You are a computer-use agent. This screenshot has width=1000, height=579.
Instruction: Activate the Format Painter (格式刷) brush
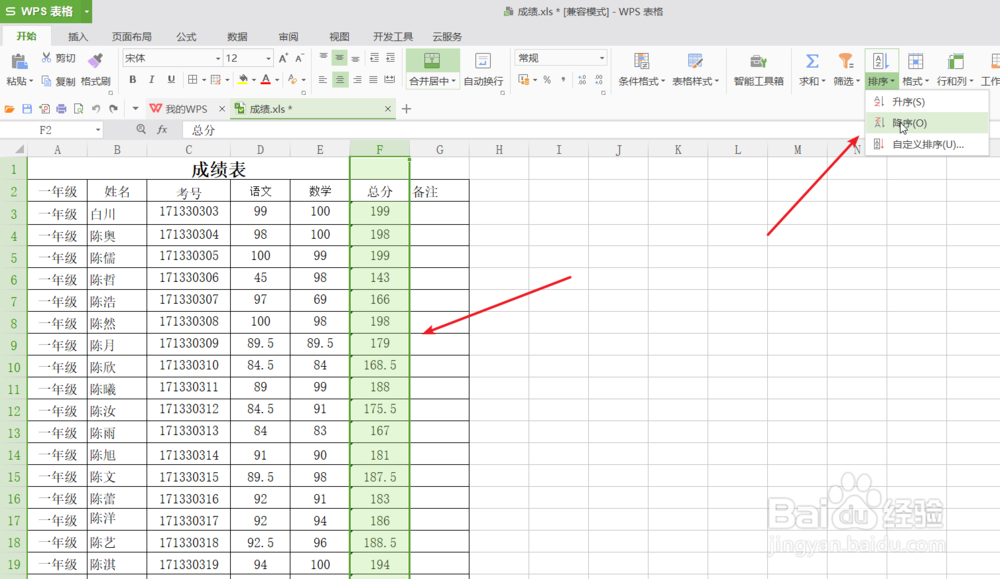(96, 69)
